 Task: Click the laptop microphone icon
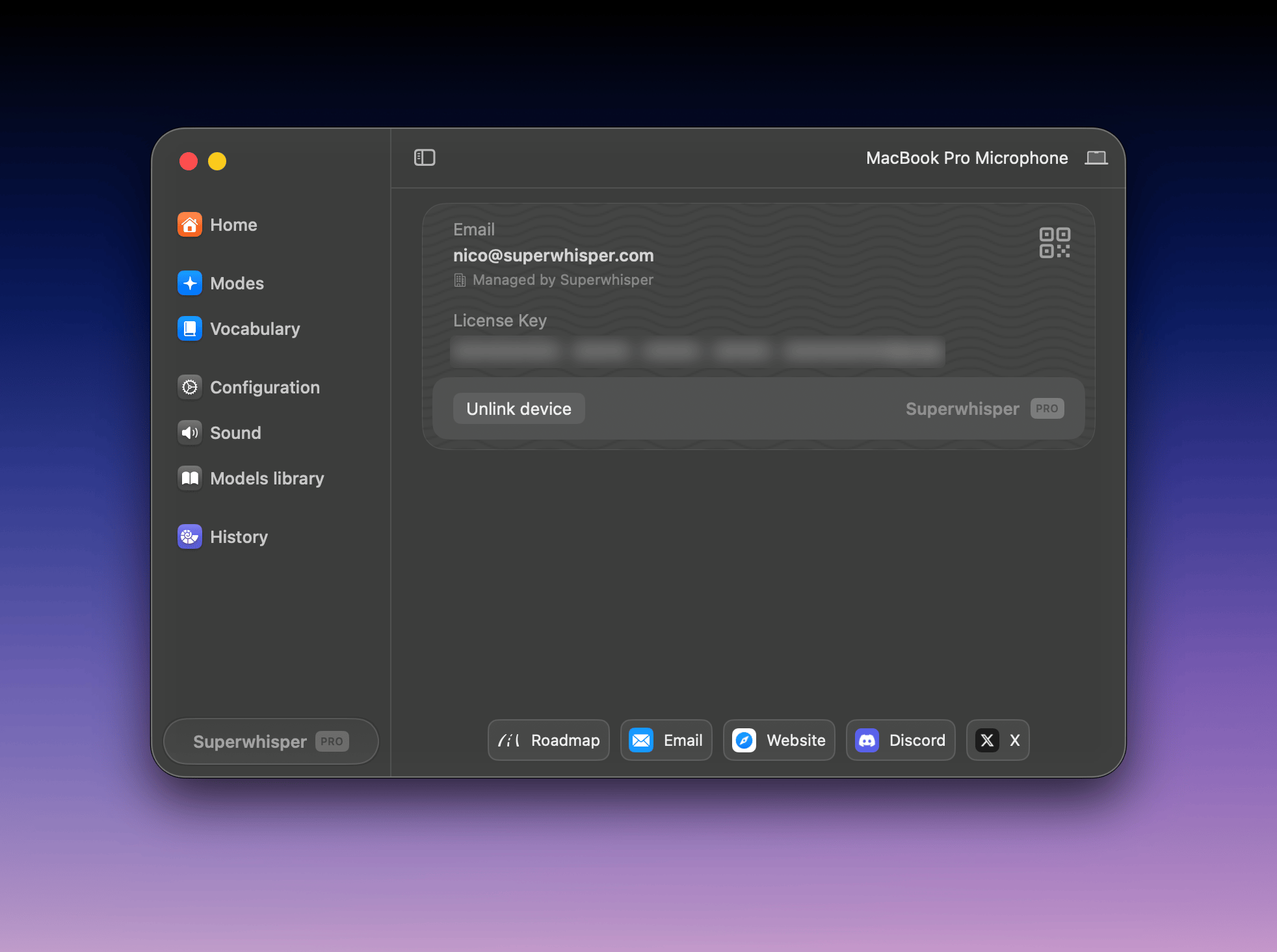[x=1096, y=158]
